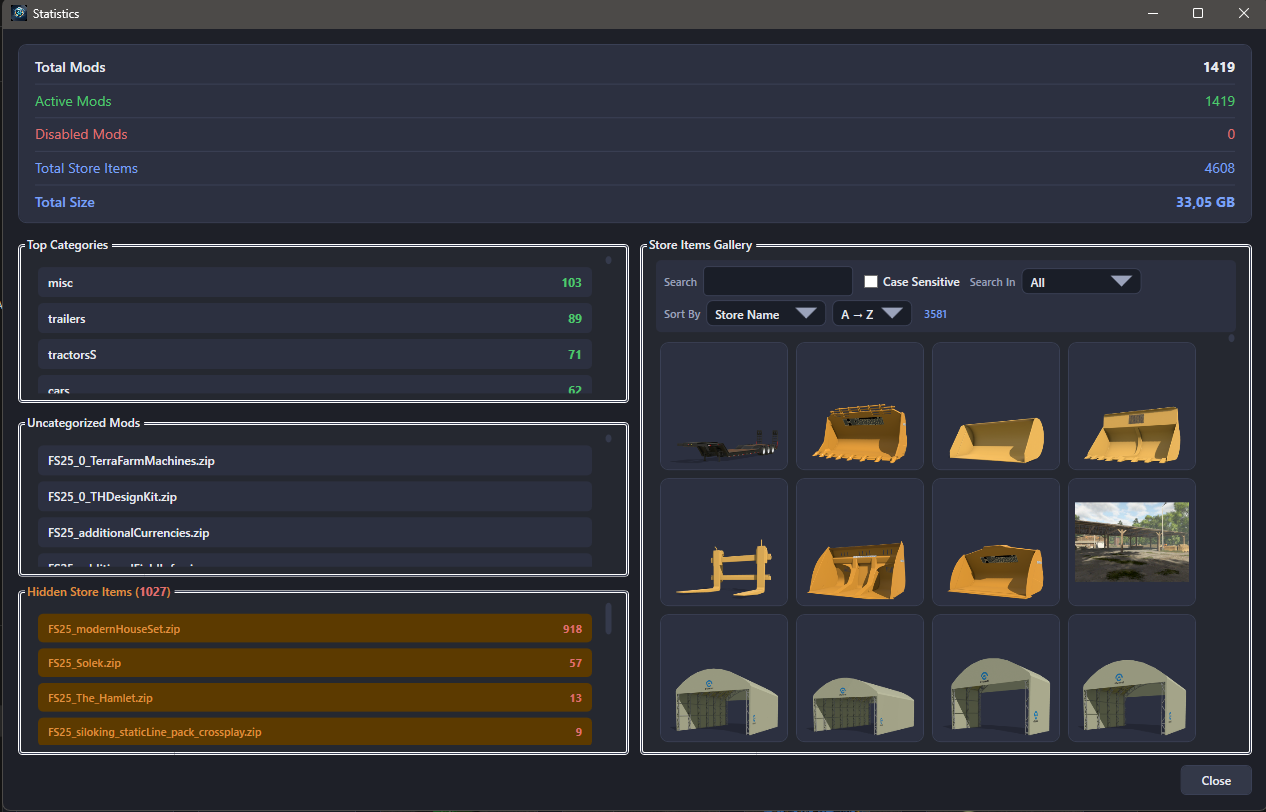Select the 'trailers' category row

pos(315,319)
